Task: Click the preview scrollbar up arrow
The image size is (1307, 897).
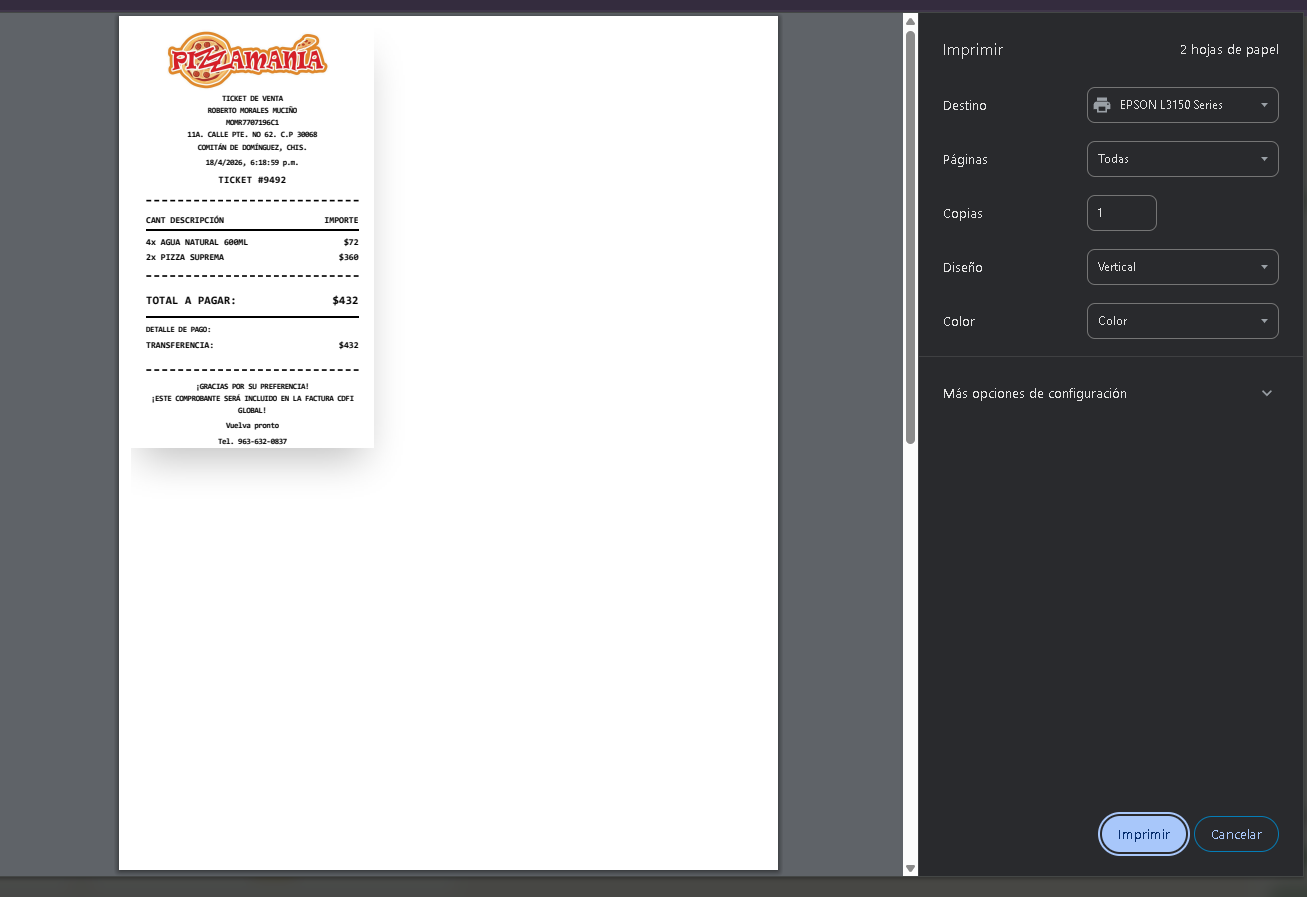Action: (910, 21)
